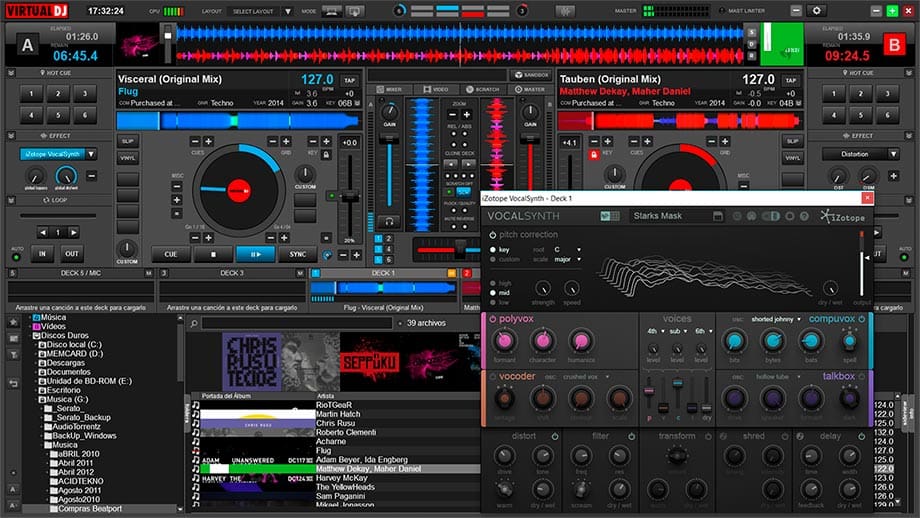Click deck A cues plus button
This screenshot has height=518, width=920.
pos(208,141)
